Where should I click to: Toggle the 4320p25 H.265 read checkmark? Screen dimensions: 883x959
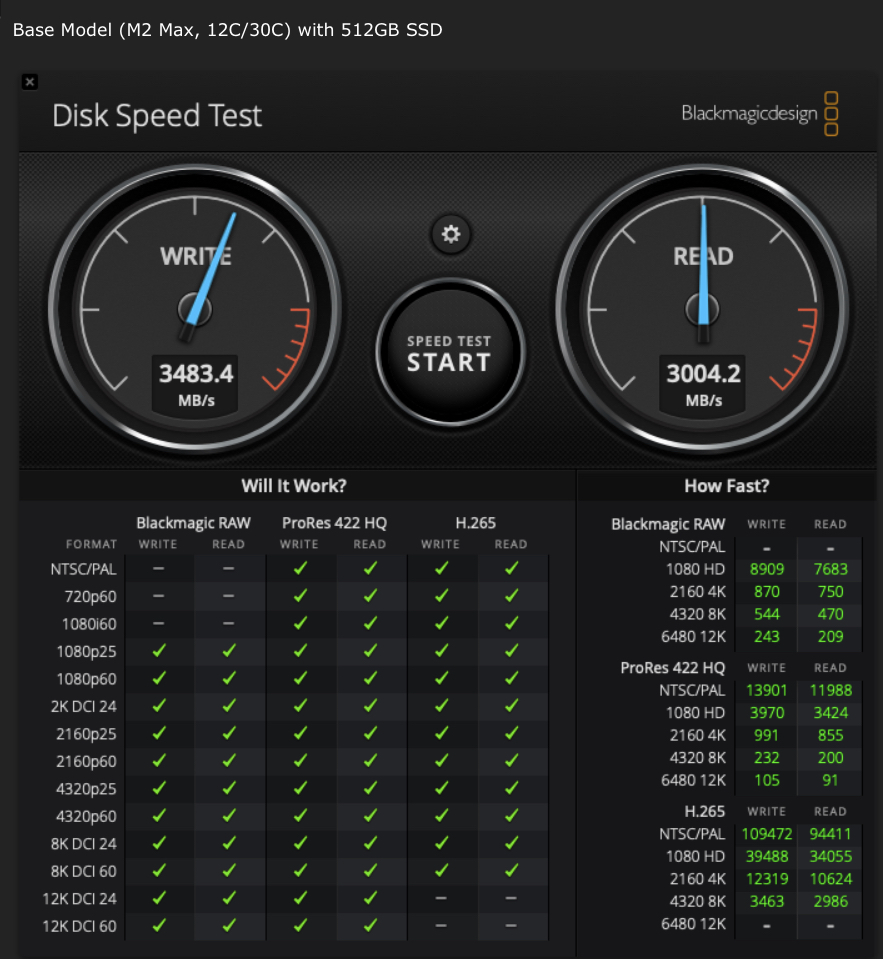click(x=511, y=788)
